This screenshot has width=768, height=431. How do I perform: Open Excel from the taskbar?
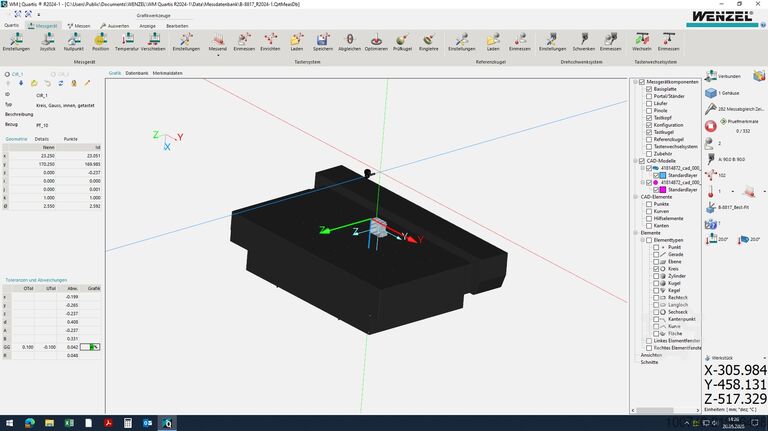click(x=69, y=423)
